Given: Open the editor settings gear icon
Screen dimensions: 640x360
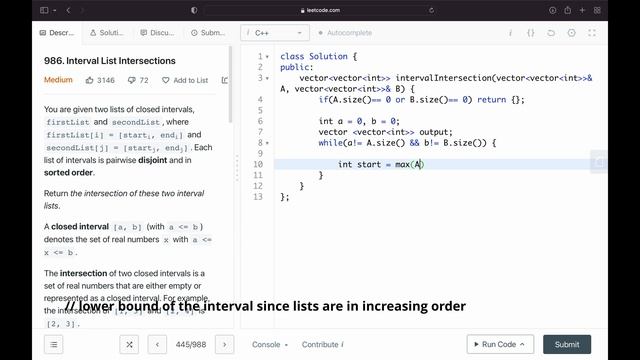Looking at the screenshot, I should click(x=571, y=33).
